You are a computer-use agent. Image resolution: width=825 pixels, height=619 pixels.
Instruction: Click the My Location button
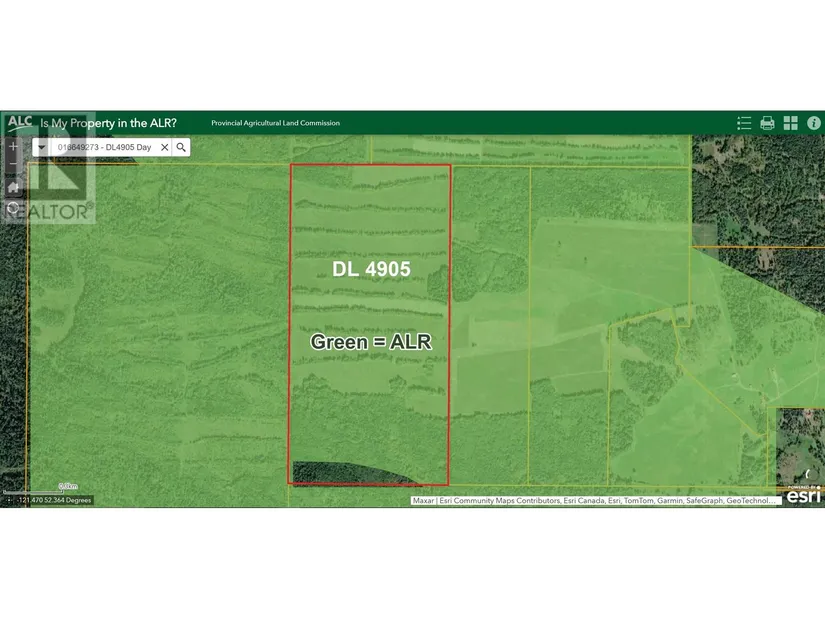[14, 209]
